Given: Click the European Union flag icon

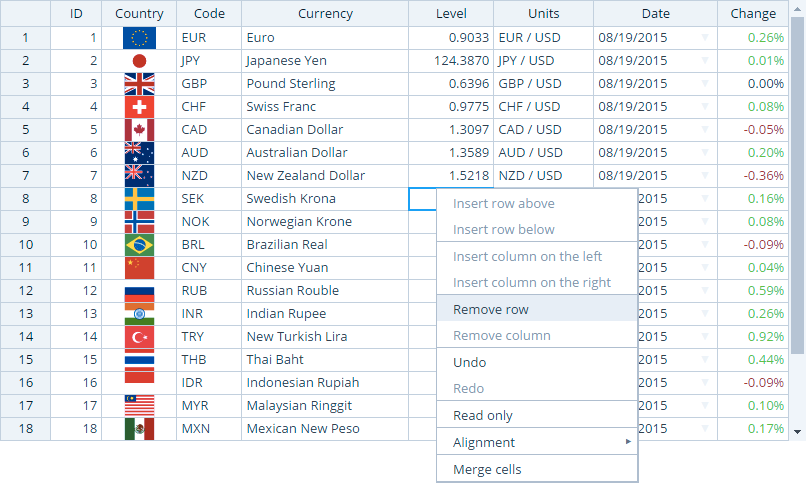Looking at the screenshot, I should pos(139,38).
